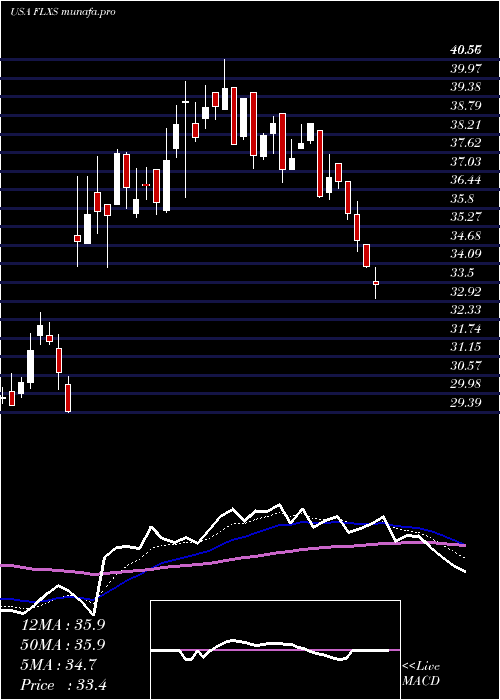500x700 pixels.
Task: Click the 39.38 price axis label
Action: (466, 87)
